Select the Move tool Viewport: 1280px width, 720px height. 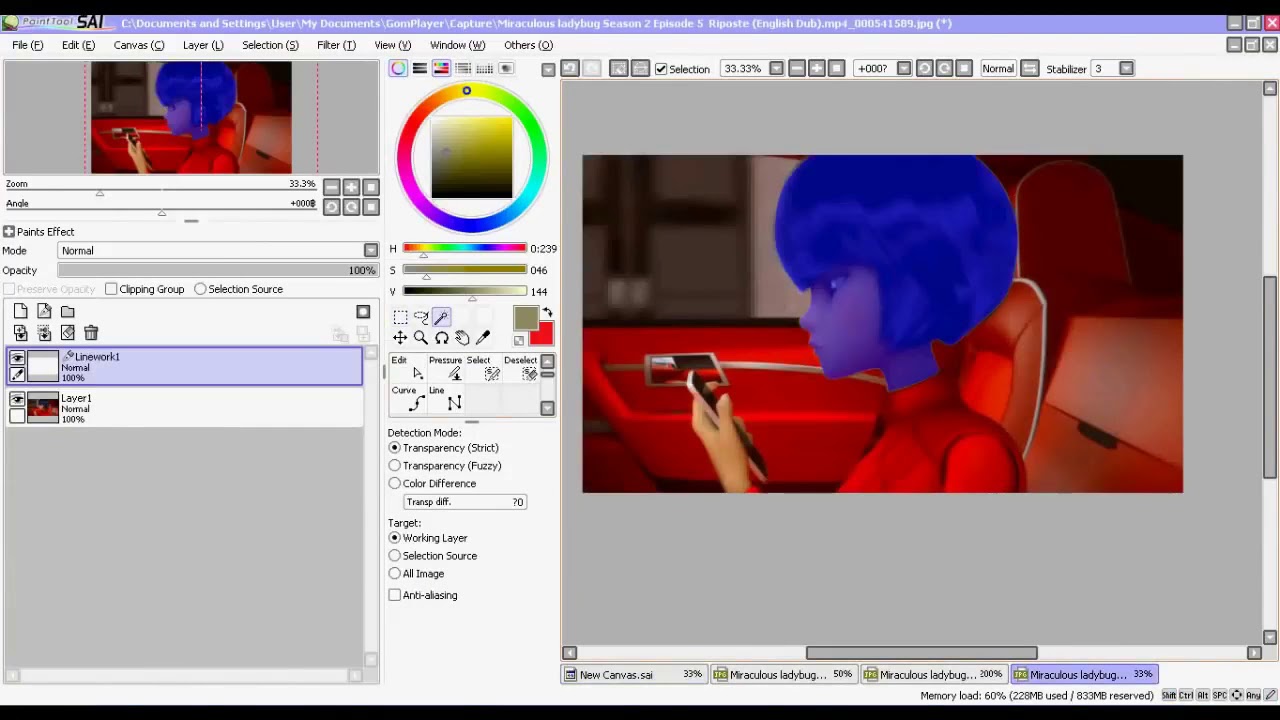[x=400, y=338]
